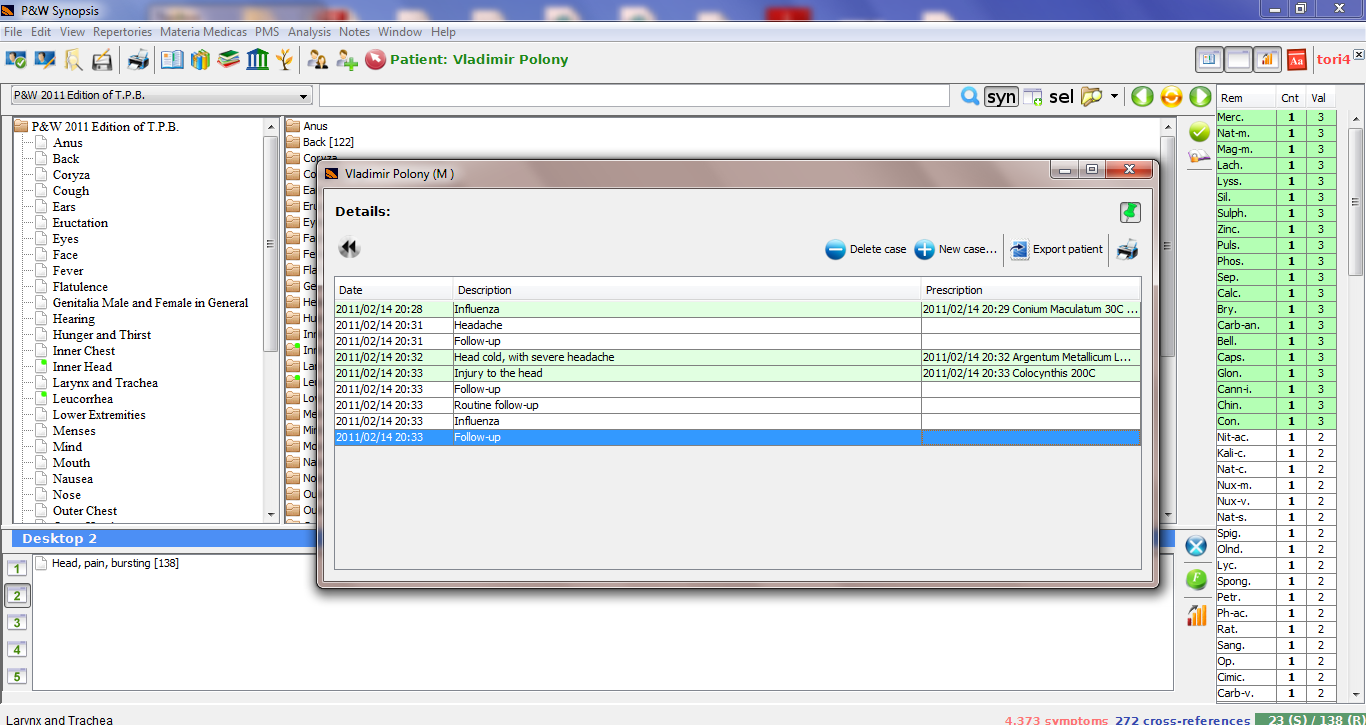Click the rewind double-arrow icon in patient dialog
Image resolution: width=1366 pixels, height=725 pixels.
(x=349, y=249)
